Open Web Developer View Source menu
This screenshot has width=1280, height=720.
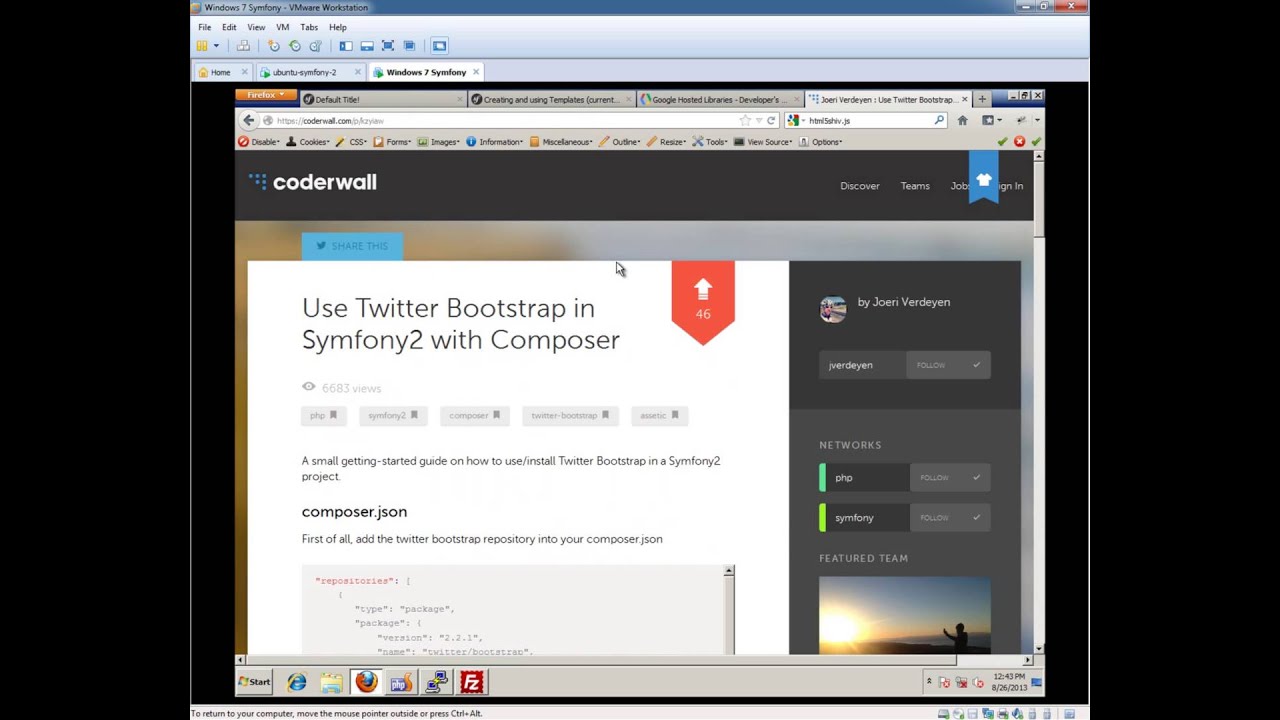pyautogui.click(x=764, y=142)
